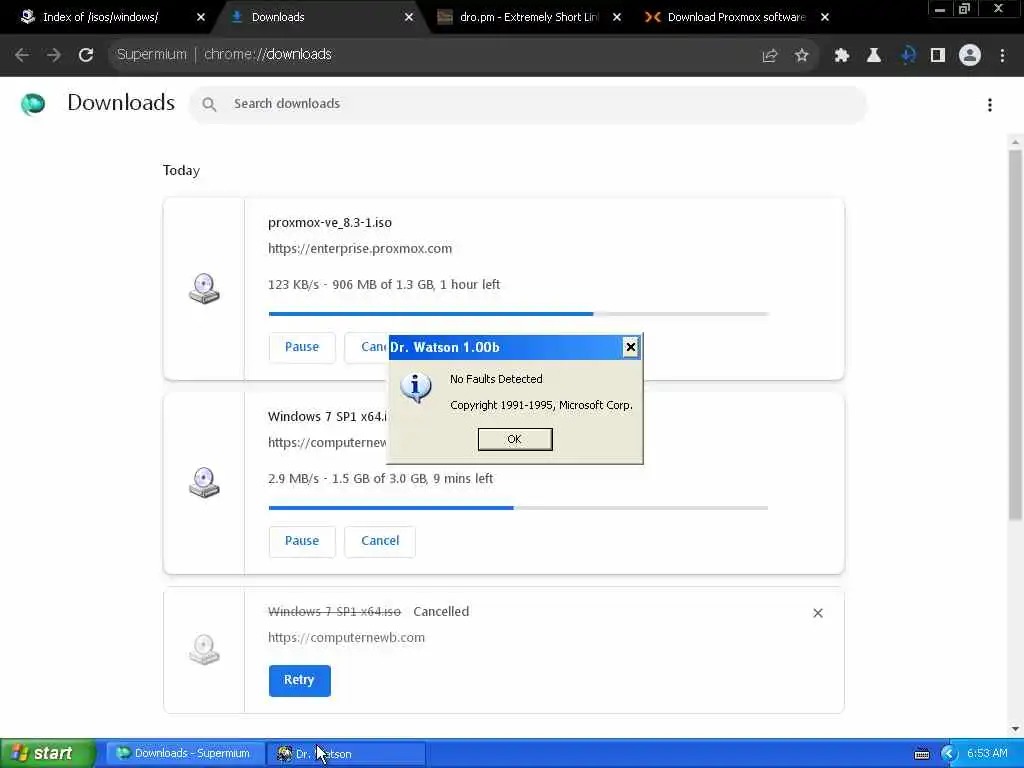
Task: Open the extensions puzzle icon
Action: pos(842,56)
